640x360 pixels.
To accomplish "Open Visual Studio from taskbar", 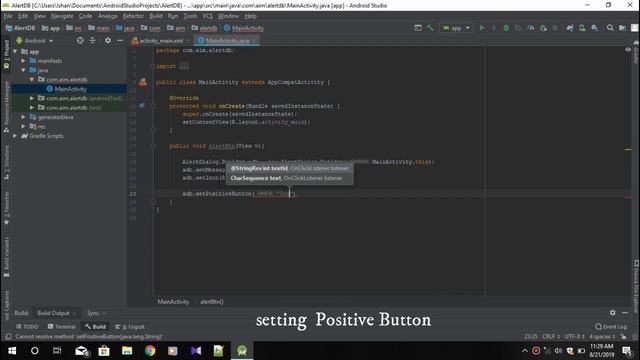I will coord(196,351).
